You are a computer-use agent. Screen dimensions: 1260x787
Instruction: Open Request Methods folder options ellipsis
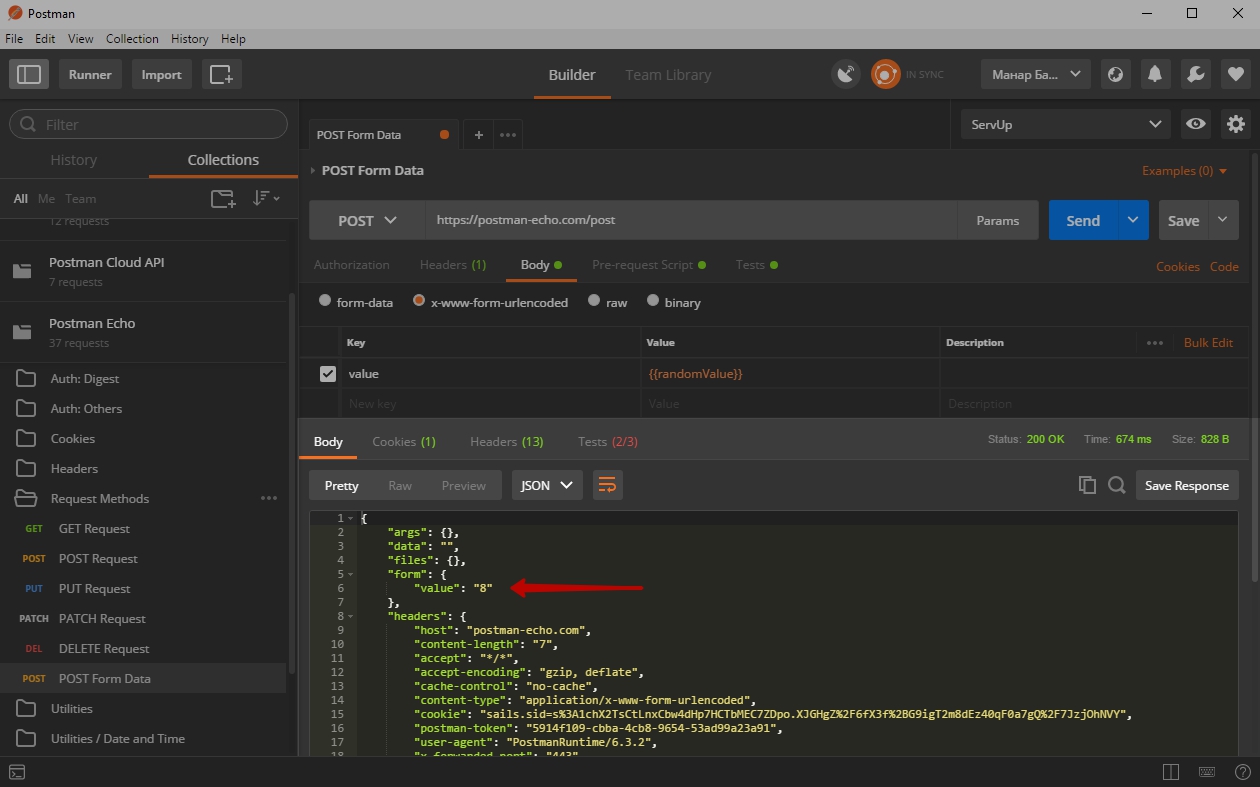pos(269,498)
